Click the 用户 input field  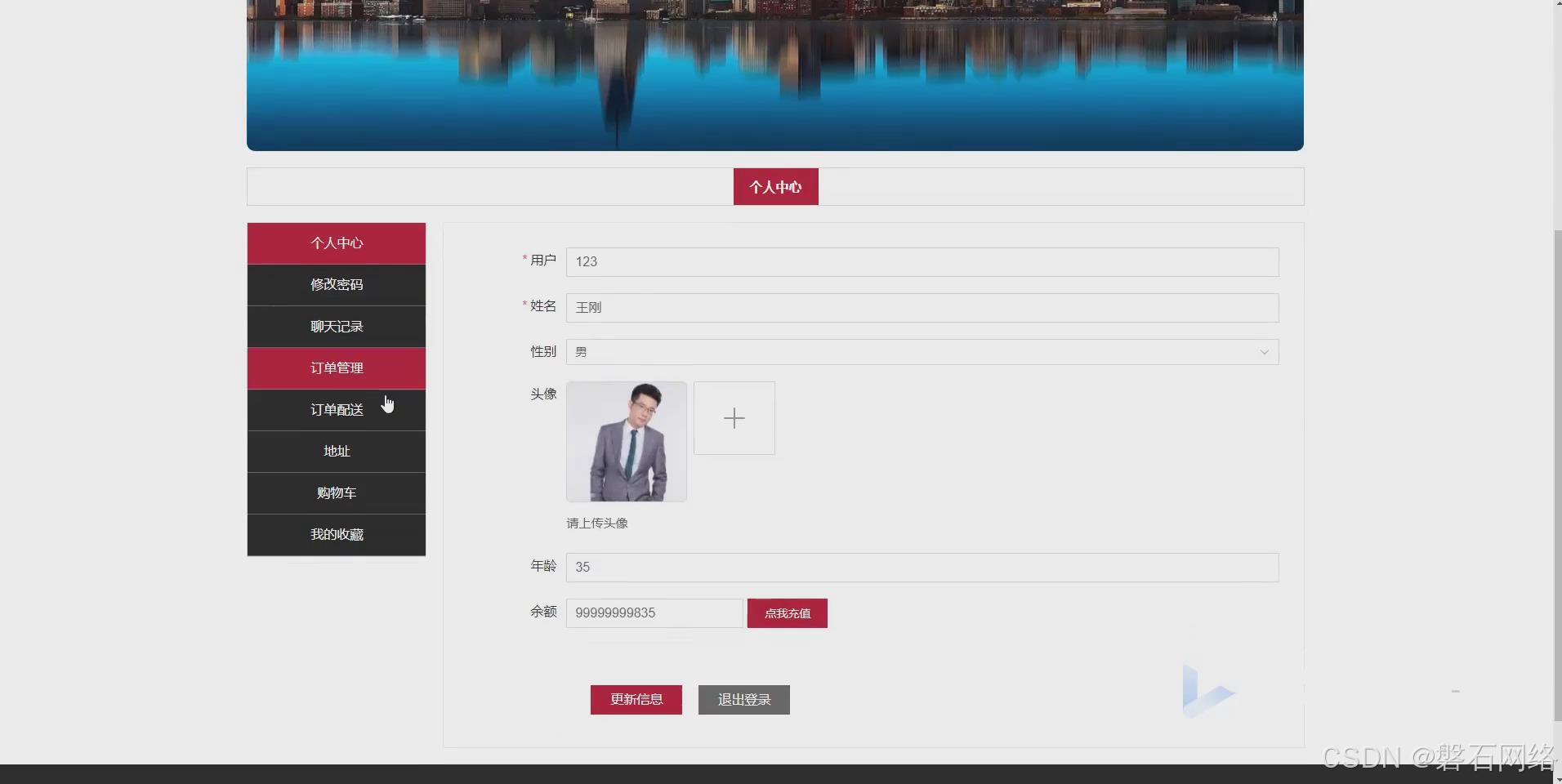coord(922,262)
